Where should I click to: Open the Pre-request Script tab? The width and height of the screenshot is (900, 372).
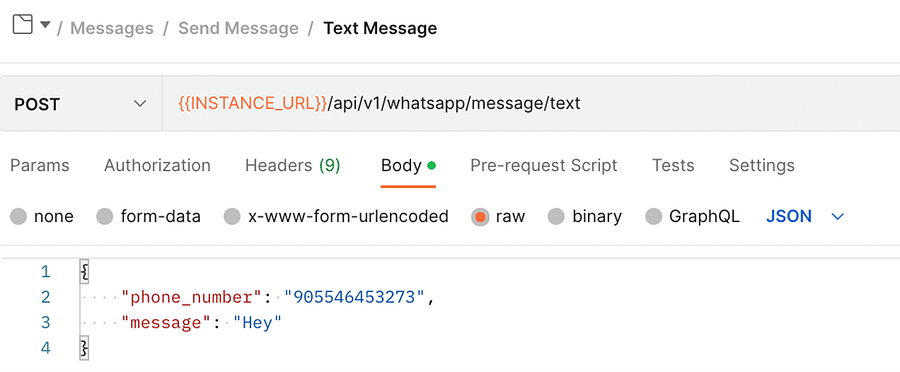[544, 165]
